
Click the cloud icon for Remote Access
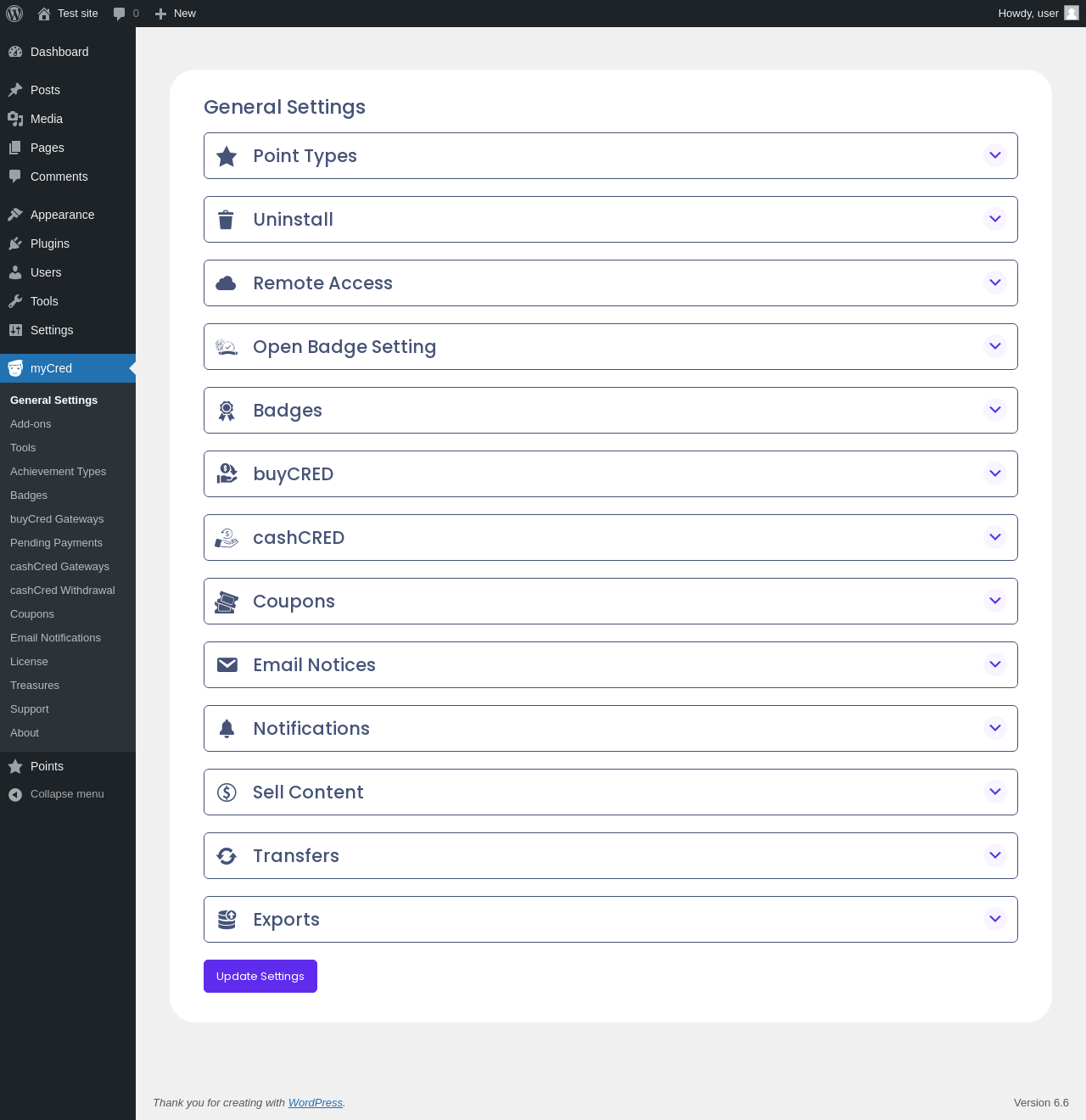click(x=227, y=283)
